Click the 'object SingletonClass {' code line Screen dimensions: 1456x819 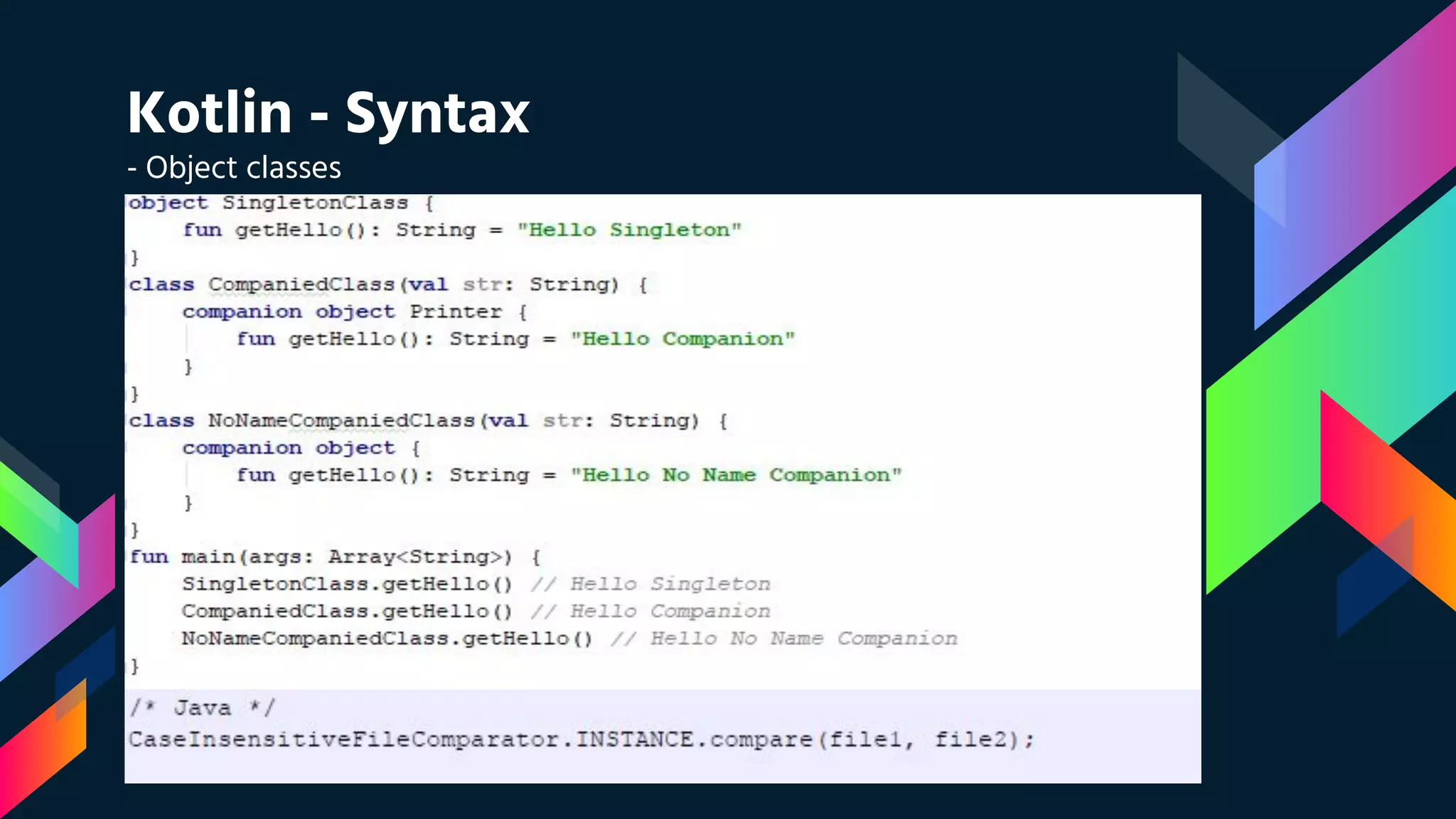tap(281, 203)
